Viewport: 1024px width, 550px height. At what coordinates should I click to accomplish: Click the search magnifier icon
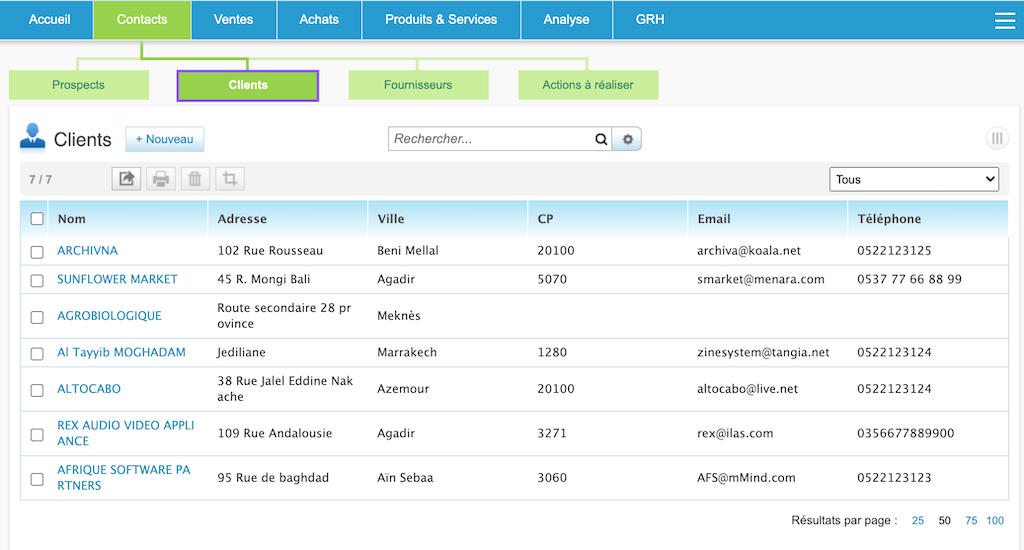pos(601,140)
